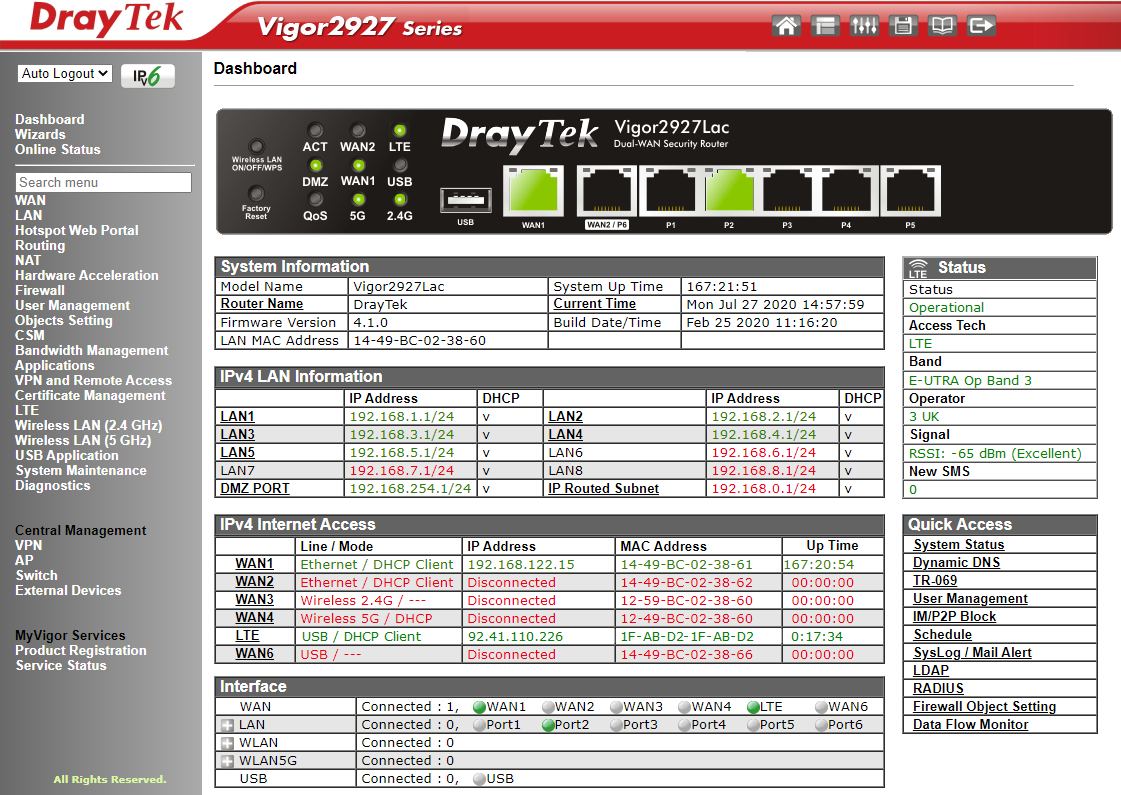
Task: Open VPN and Remote Access menu
Action: (x=93, y=380)
